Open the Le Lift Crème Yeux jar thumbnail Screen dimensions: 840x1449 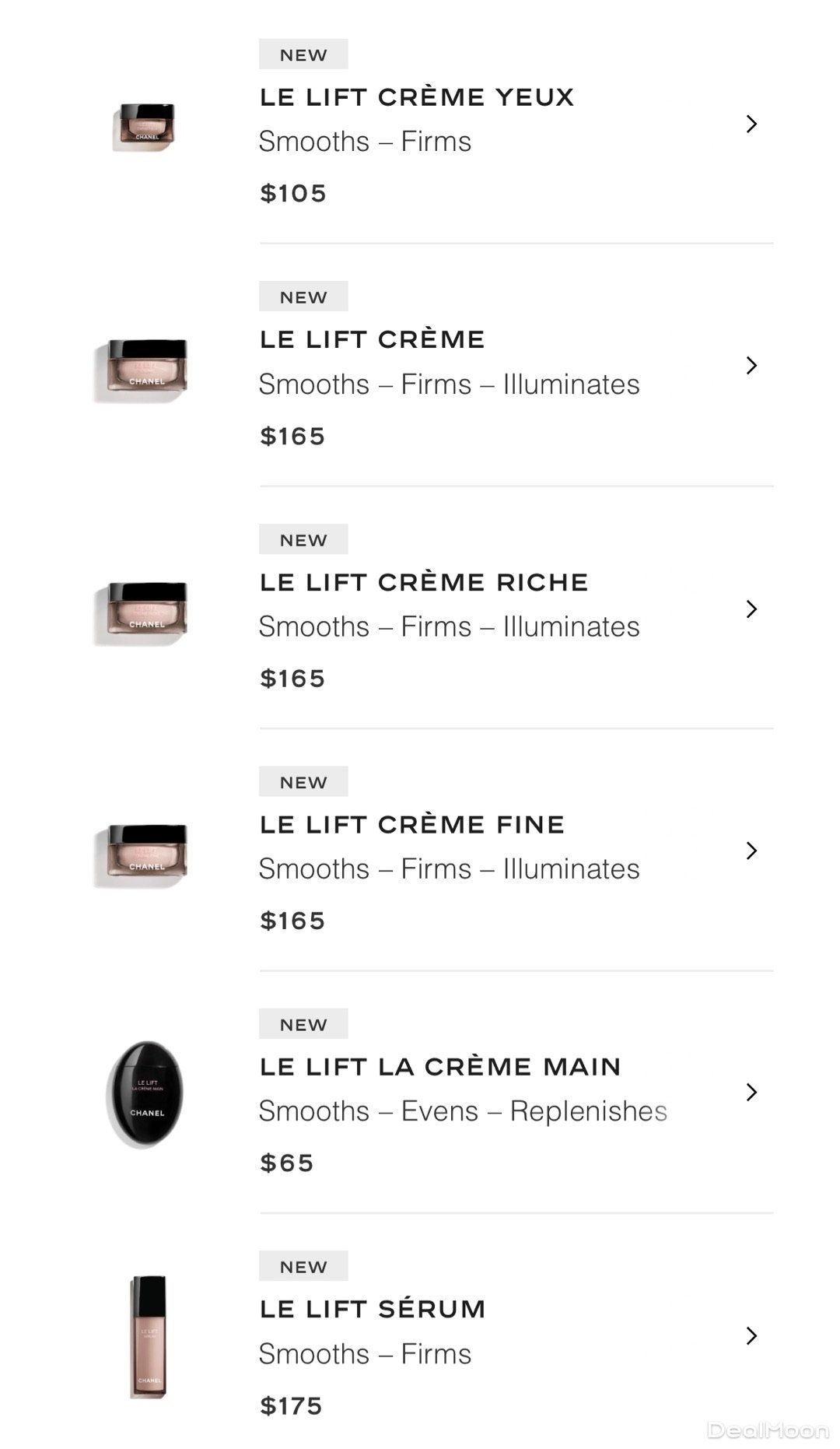click(x=145, y=126)
